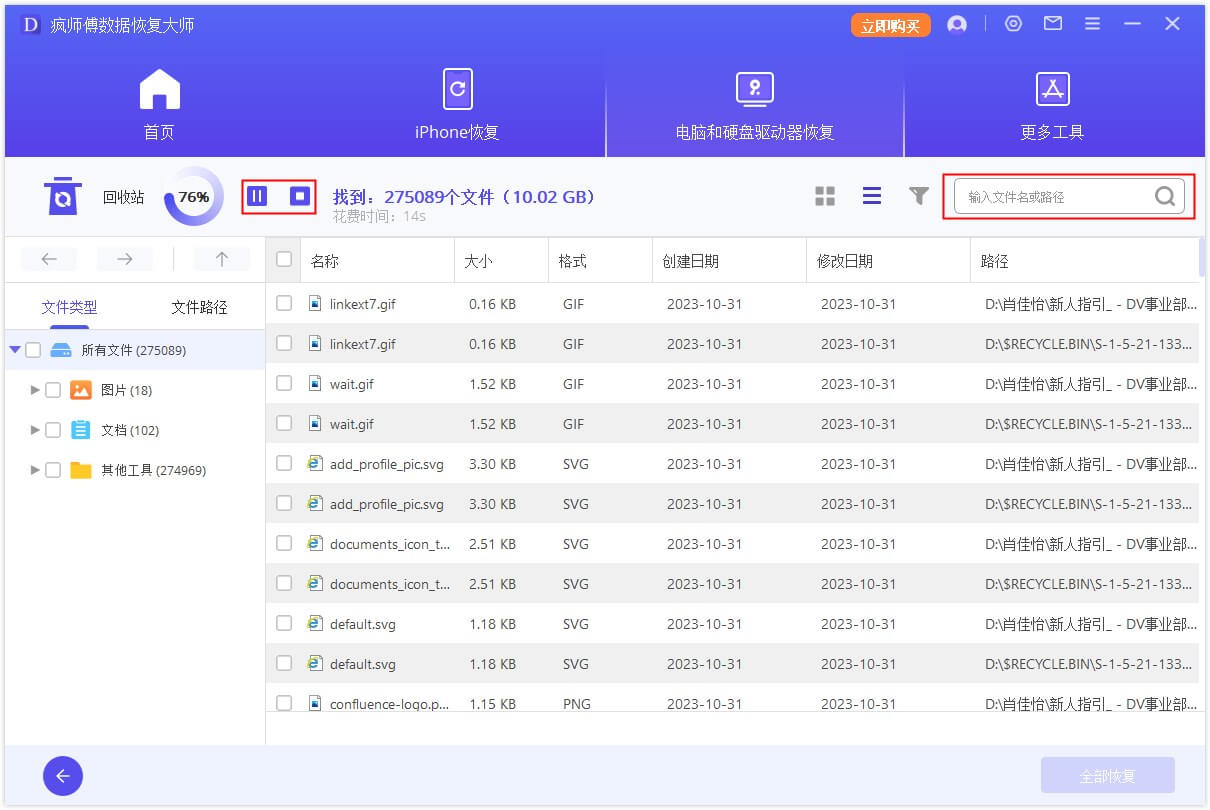
Task: Open the filter funnel options
Action: pos(919,196)
